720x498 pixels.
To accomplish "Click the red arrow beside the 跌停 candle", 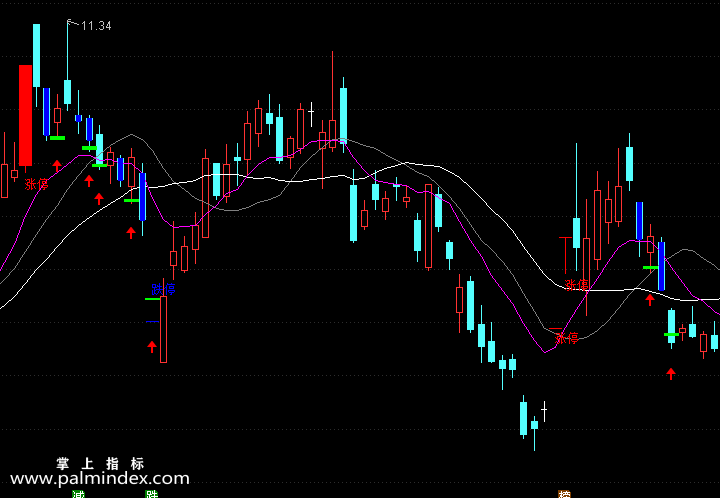I will click(152, 347).
